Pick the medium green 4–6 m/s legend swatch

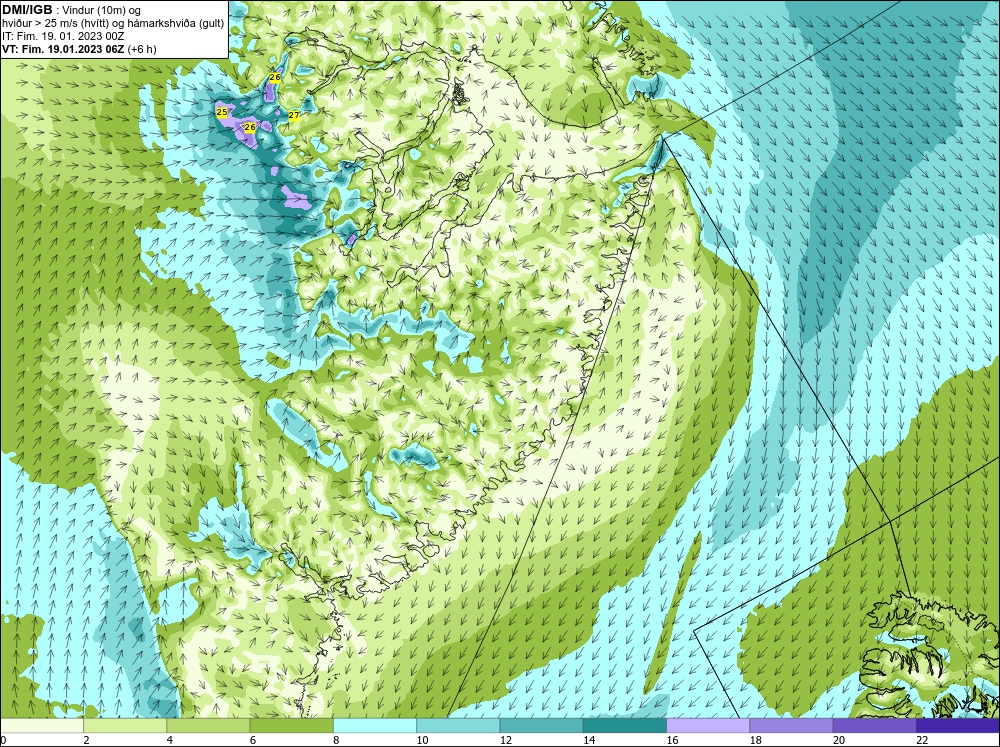pyautogui.click(x=209, y=725)
